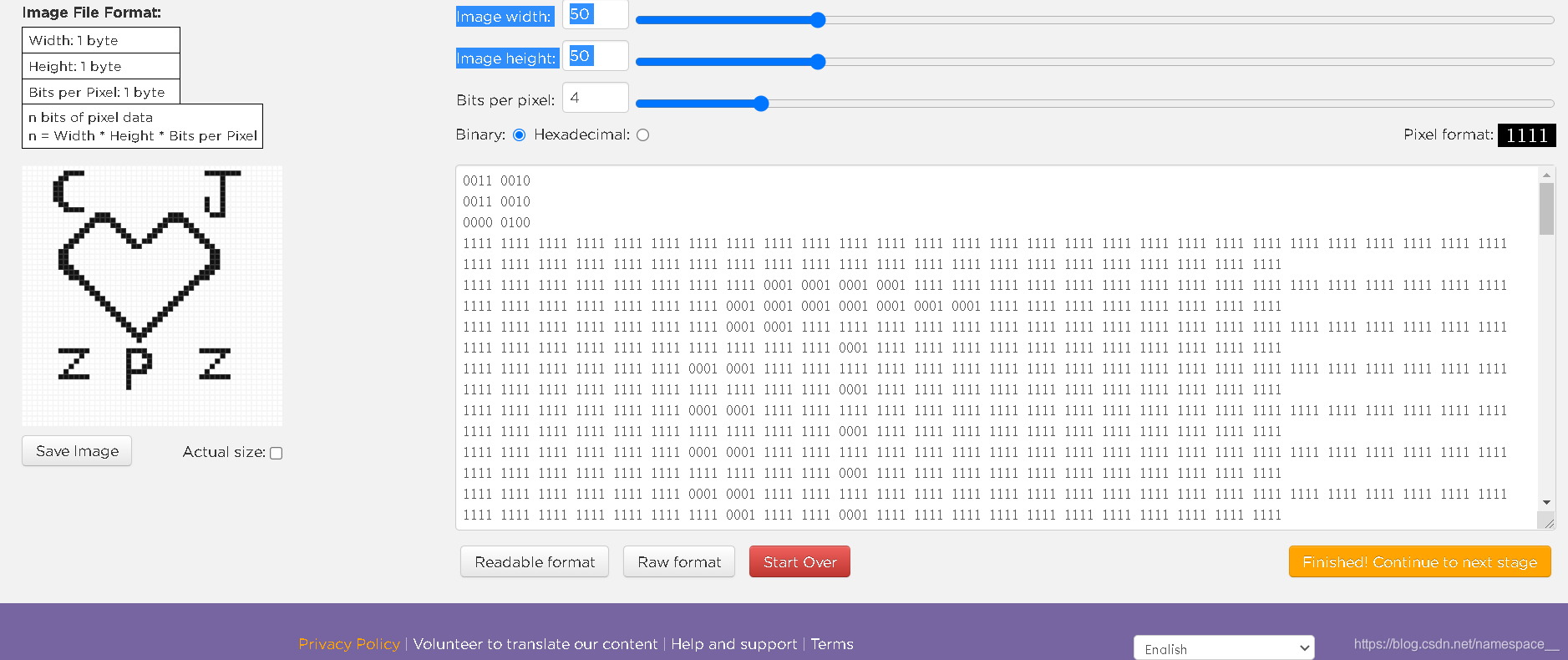
Task: Click the Start Over button
Action: click(x=799, y=562)
